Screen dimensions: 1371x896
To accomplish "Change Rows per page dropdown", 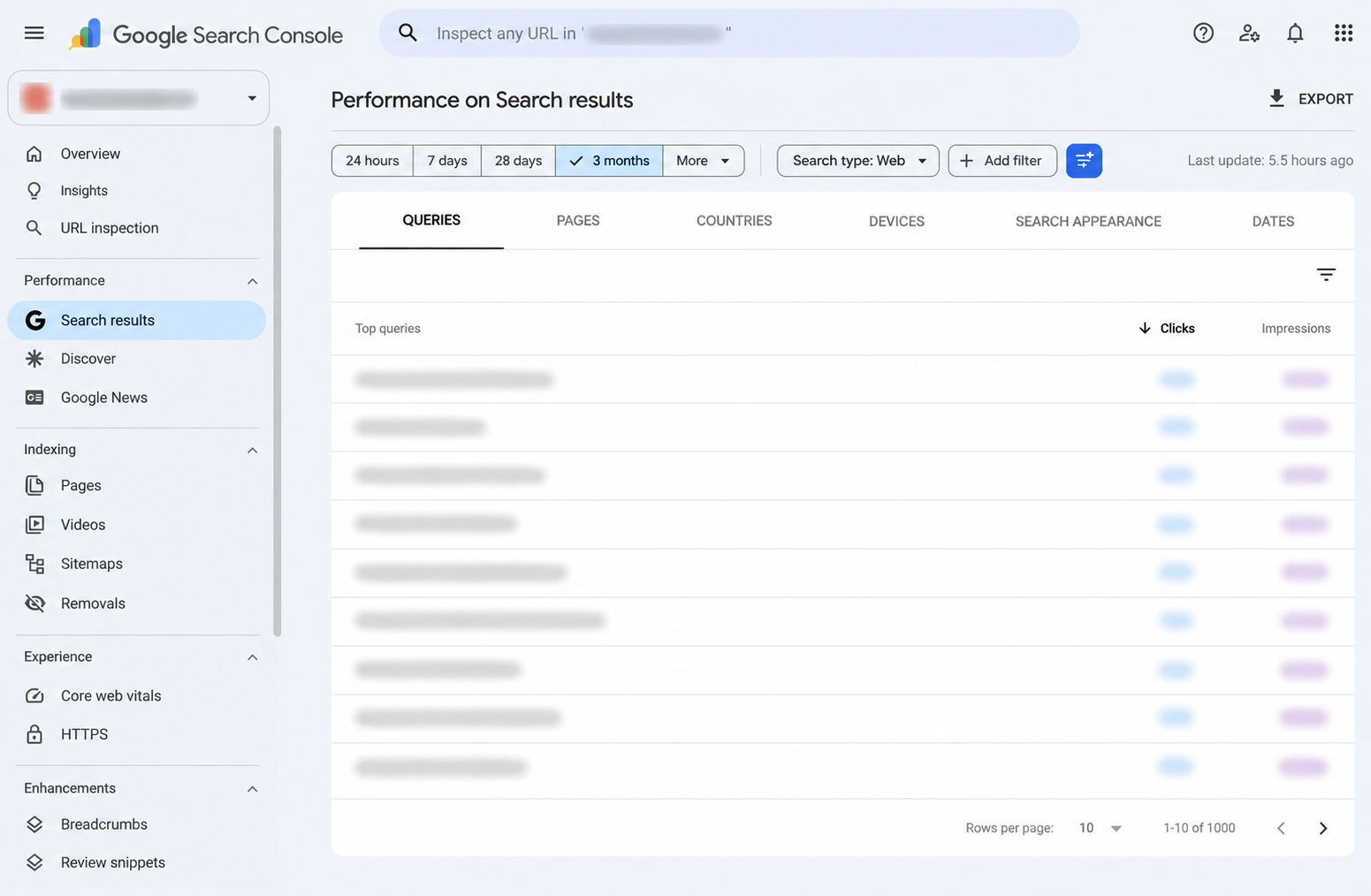I will (x=1100, y=828).
